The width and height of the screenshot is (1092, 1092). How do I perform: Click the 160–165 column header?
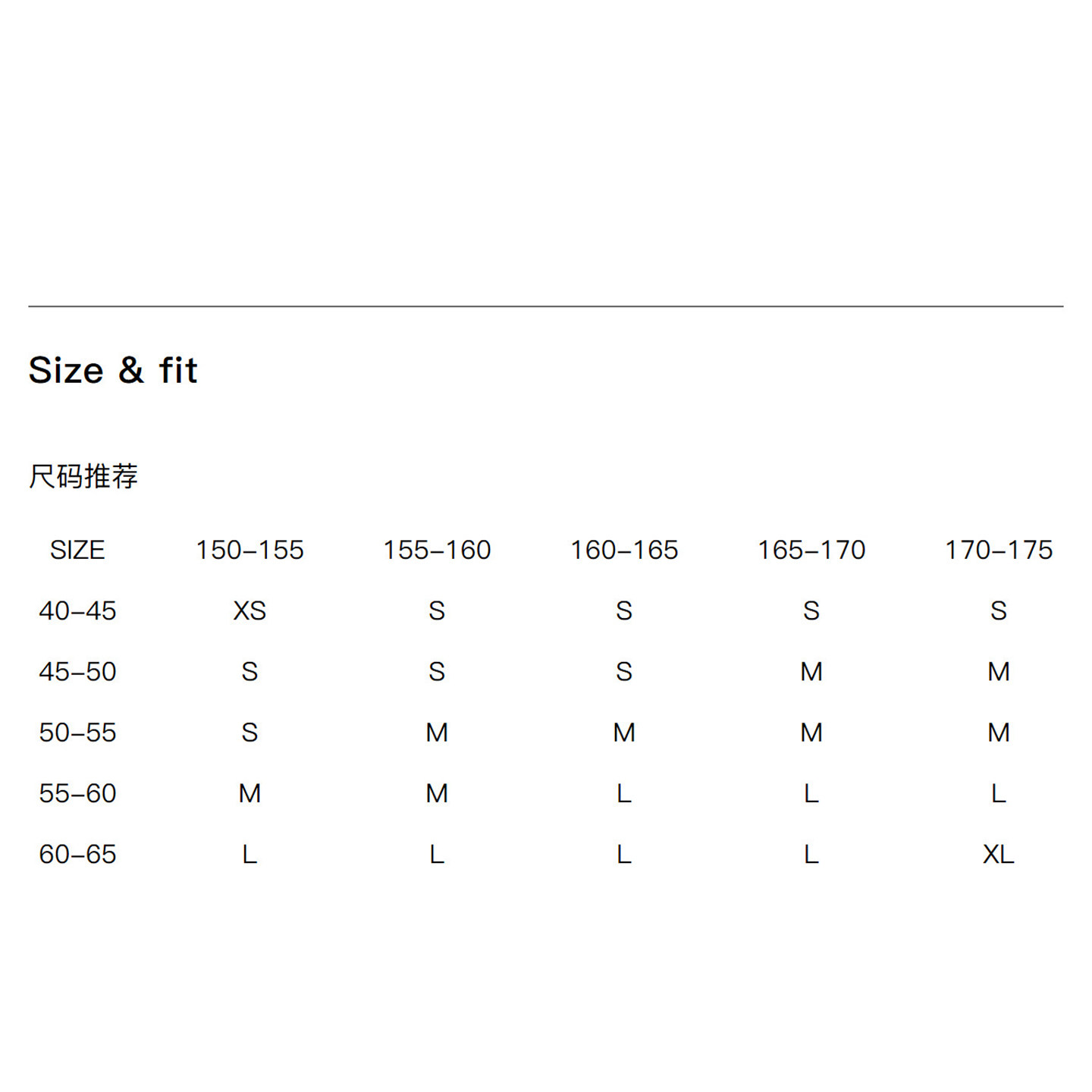click(x=624, y=550)
